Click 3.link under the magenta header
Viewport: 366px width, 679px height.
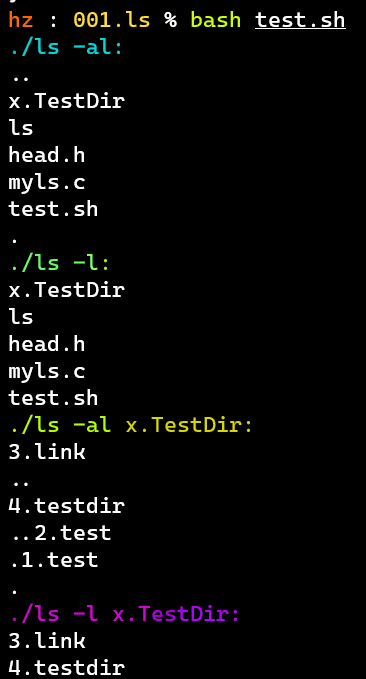47,640
